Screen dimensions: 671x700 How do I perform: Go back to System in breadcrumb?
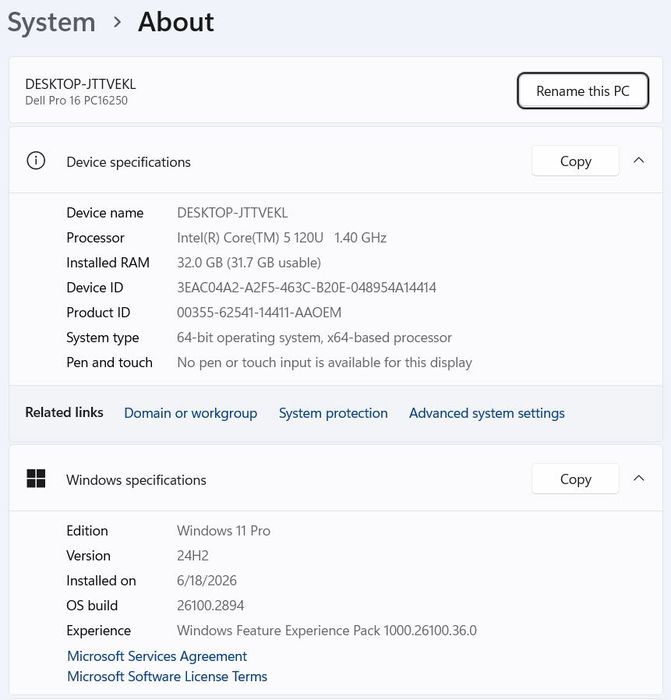tap(51, 22)
